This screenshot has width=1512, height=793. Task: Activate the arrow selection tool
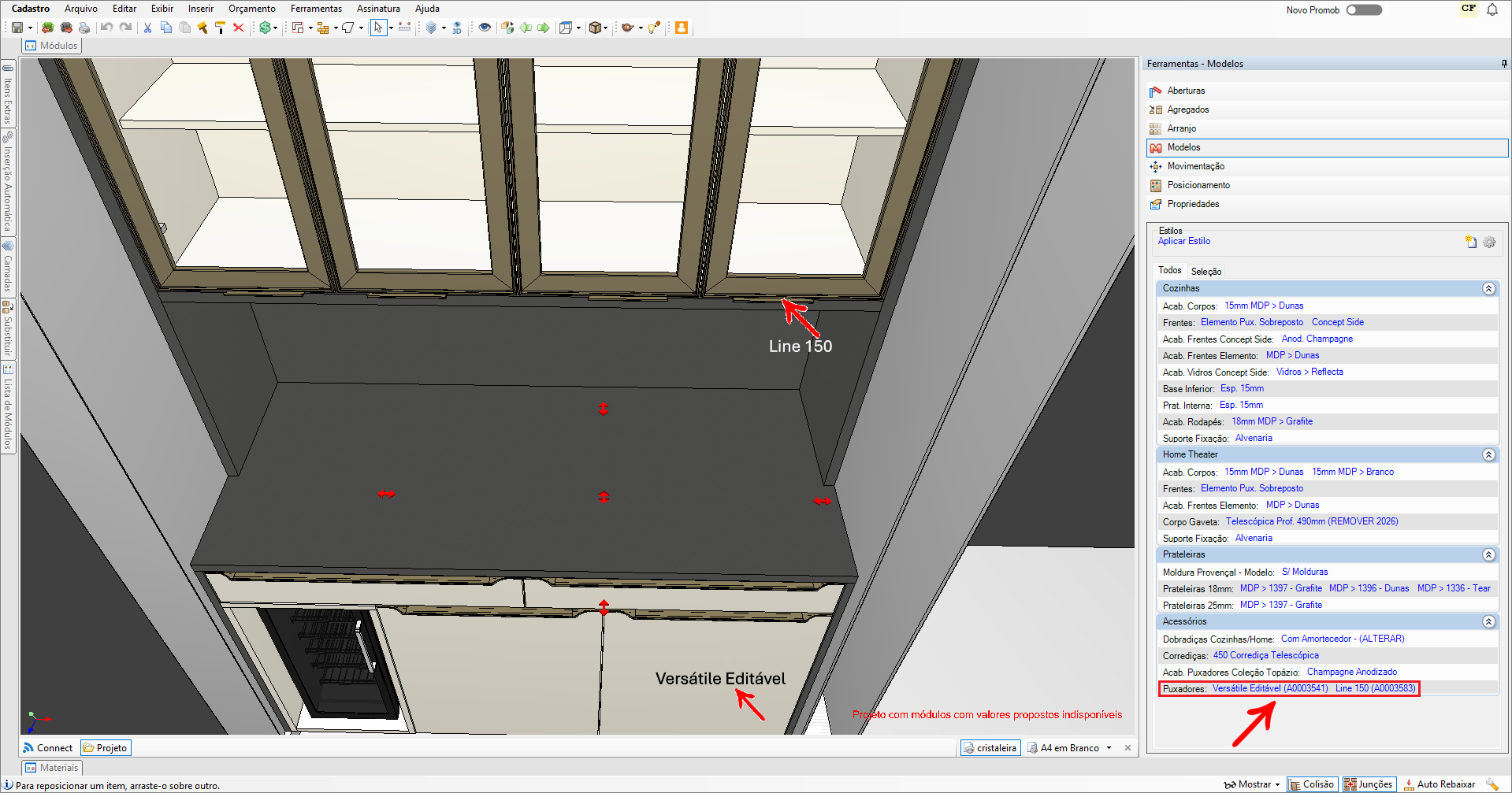(x=378, y=28)
